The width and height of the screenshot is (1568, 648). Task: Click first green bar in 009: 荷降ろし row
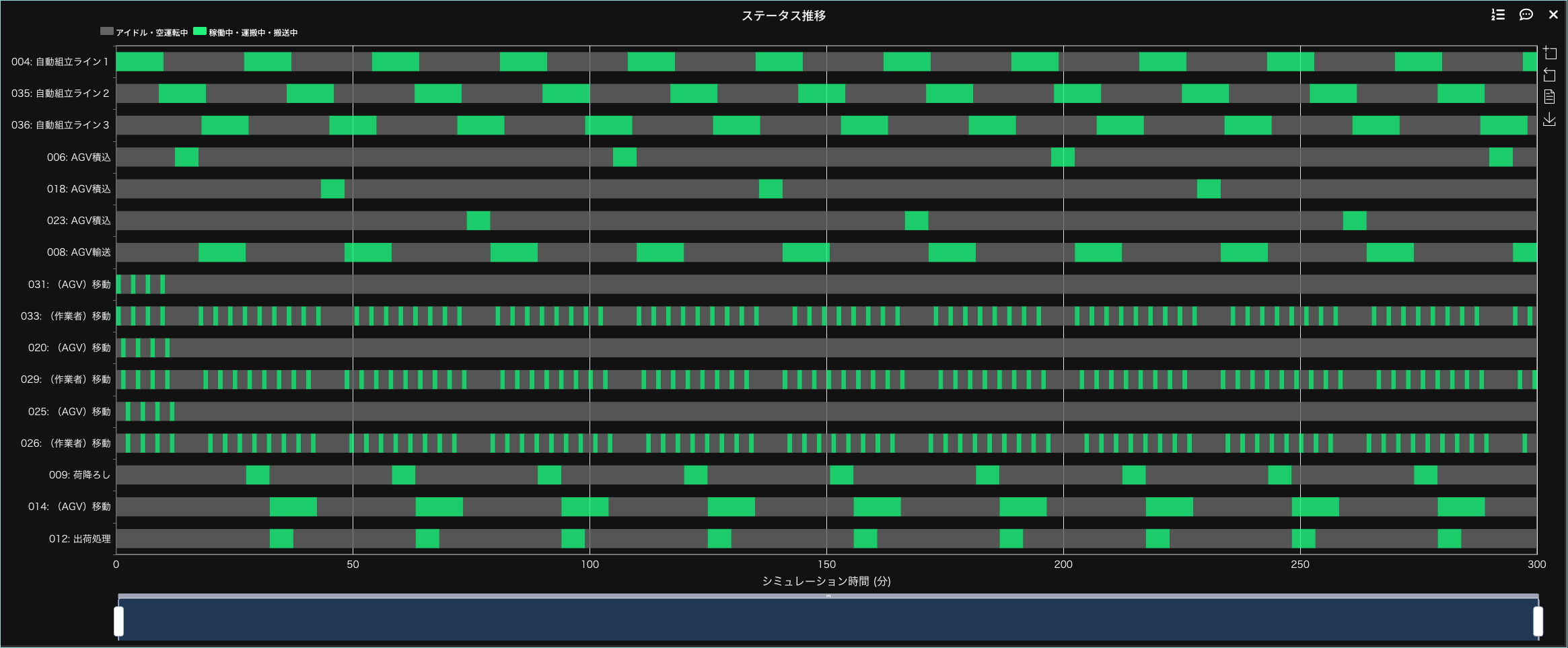coord(258,475)
